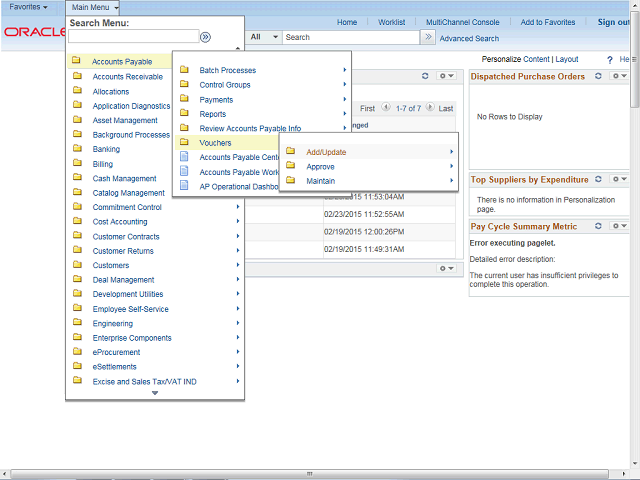This screenshot has height=480, width=640.
Task: Open the Dispatched Purchase Orders settings dropdown
Action: [x=617, y=76]
